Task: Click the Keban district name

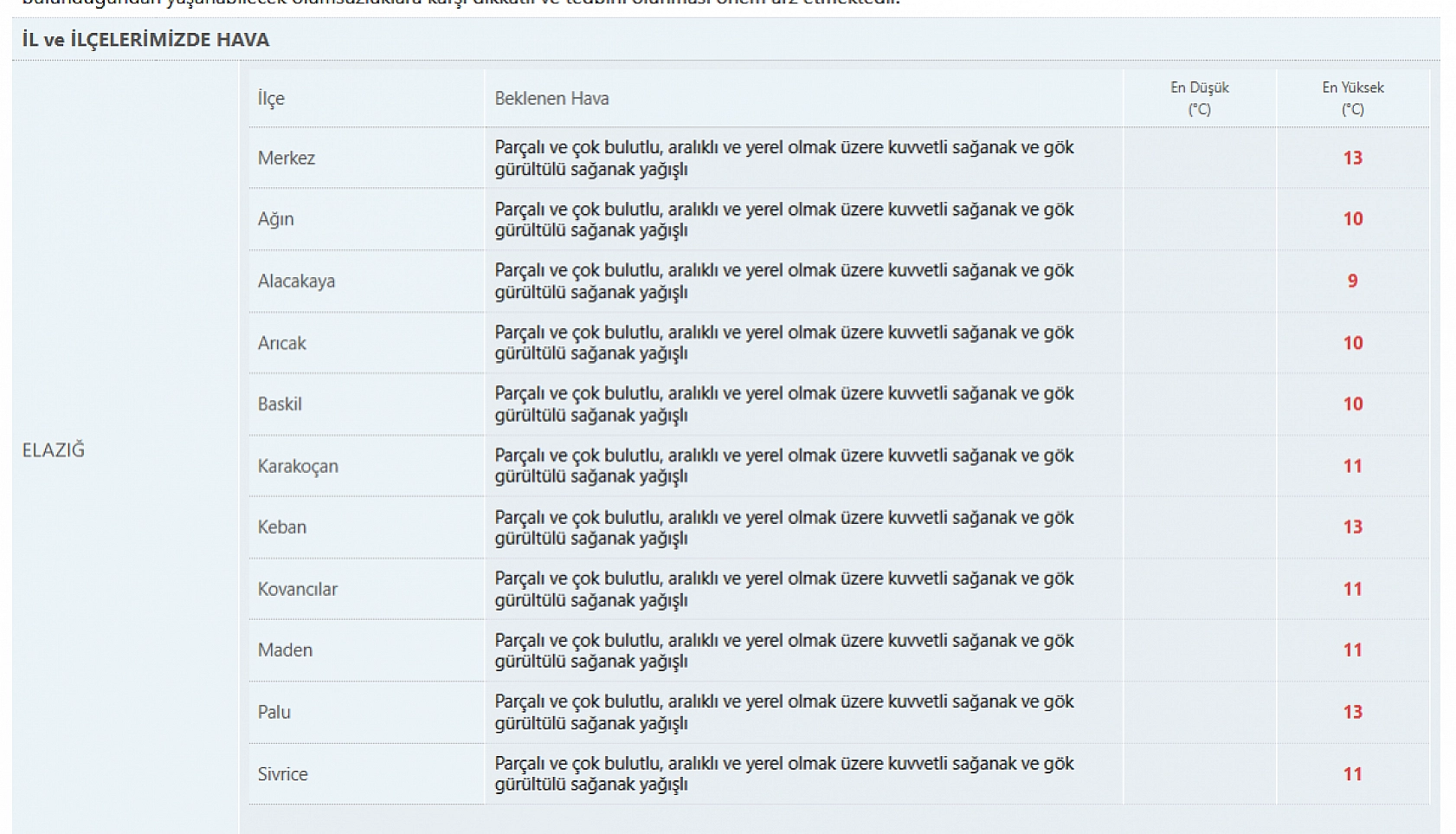Action: (x=282, y=527)
